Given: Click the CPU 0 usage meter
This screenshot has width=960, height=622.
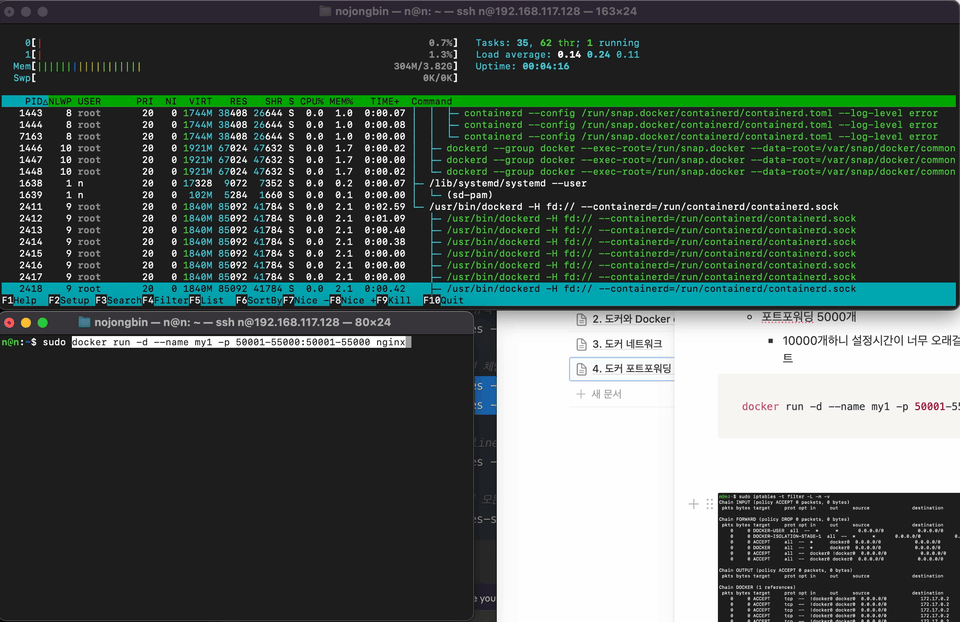Looking at the screenshot, I should [x=241, y=43].
